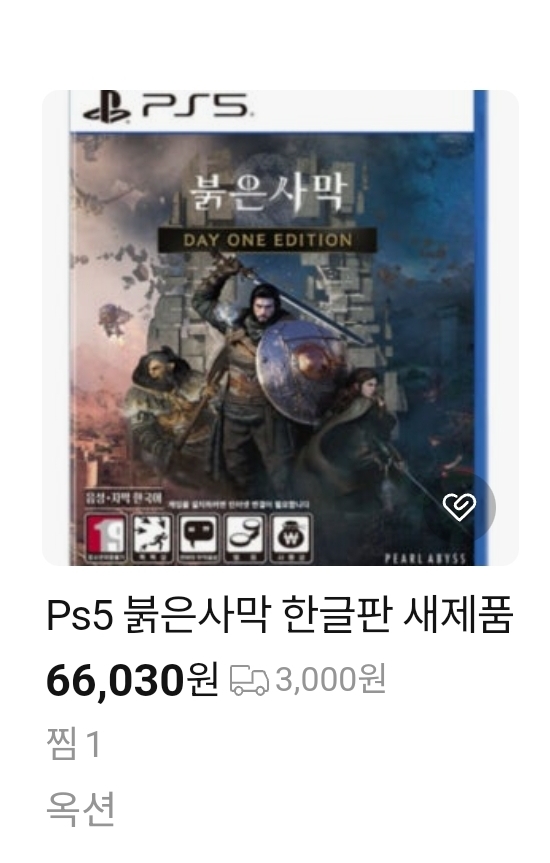Click the Pearl Abyss publisher logo
Image resolution: width=550 pixels, height=863 pixels.
pos(426,559)
